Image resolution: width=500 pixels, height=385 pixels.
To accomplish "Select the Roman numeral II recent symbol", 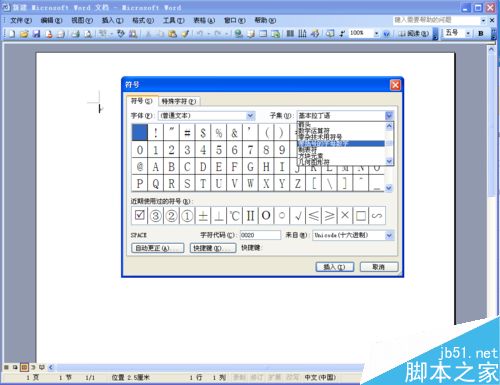I will 250,215.
